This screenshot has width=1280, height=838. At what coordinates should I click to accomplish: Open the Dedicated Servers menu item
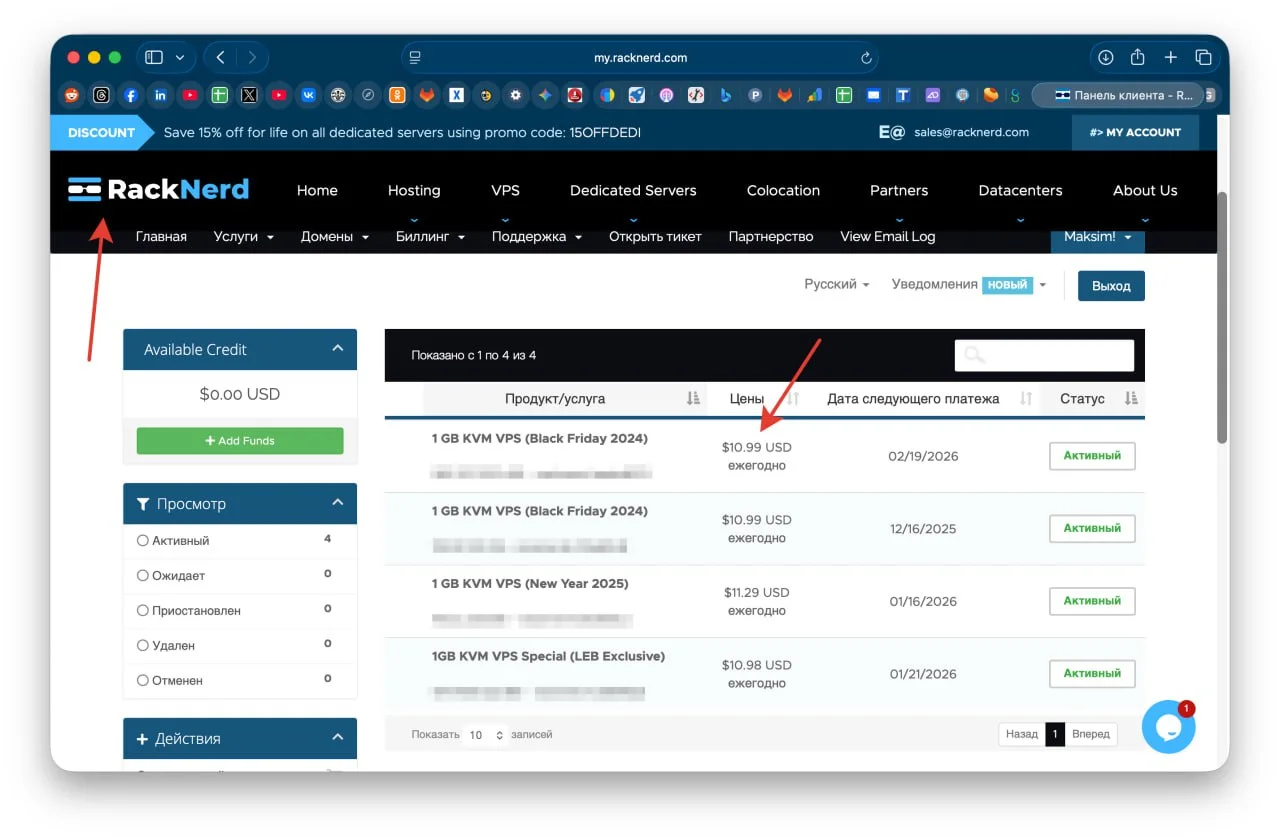(633, 190)
